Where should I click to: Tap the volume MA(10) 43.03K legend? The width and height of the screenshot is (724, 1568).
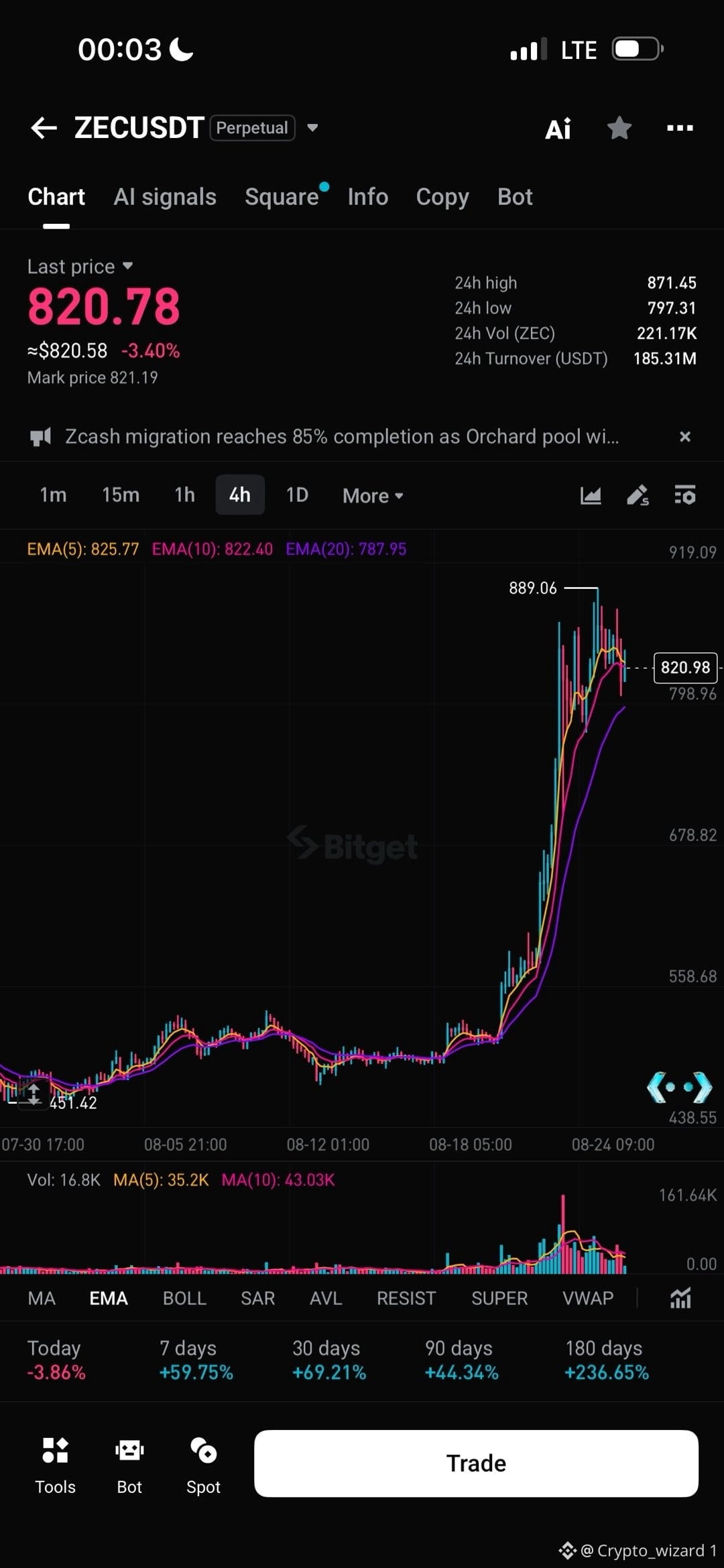coord(278,1180)
